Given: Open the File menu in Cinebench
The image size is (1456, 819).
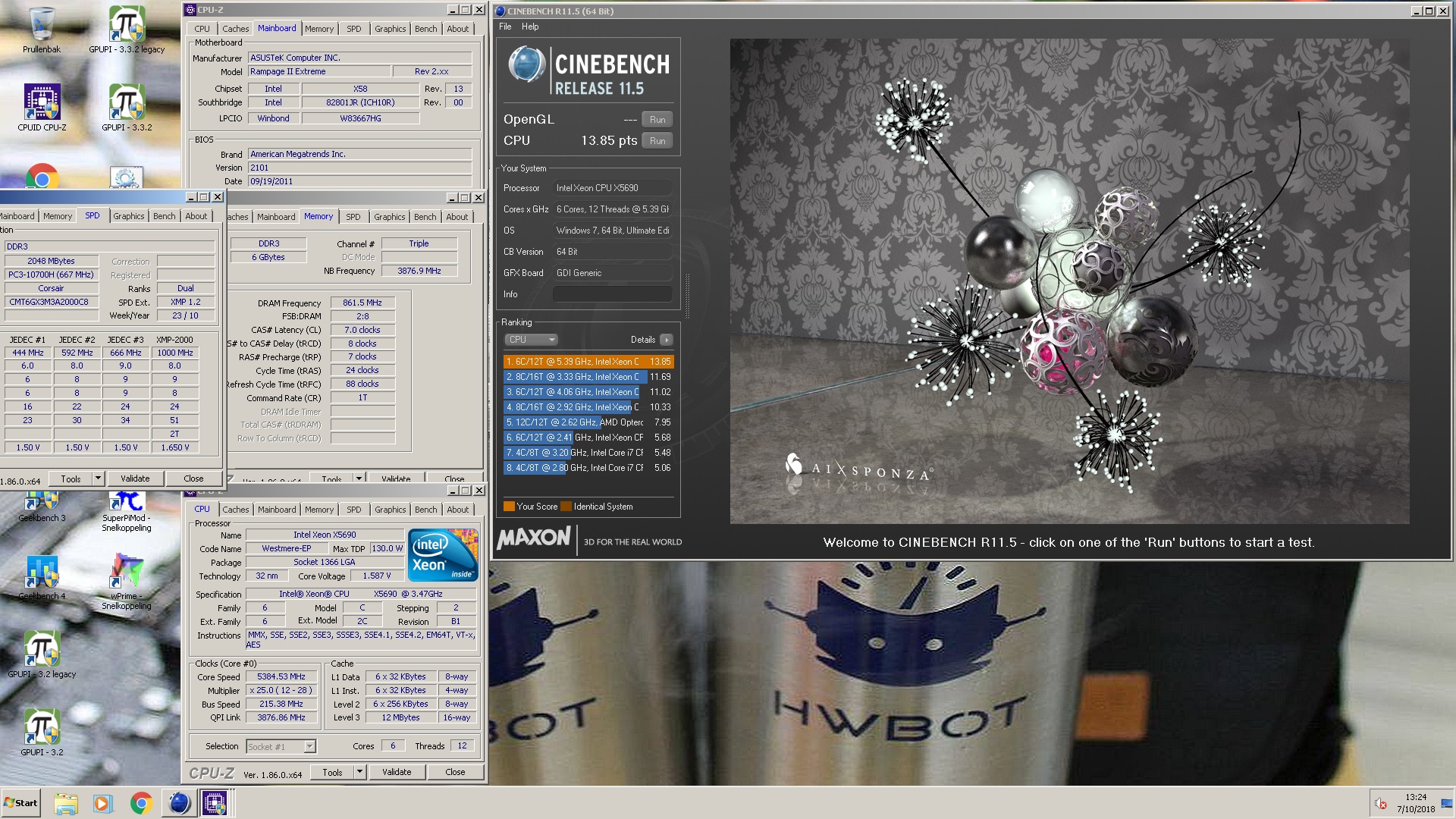Looking at the screenshot, I should [x=505, y=27].
